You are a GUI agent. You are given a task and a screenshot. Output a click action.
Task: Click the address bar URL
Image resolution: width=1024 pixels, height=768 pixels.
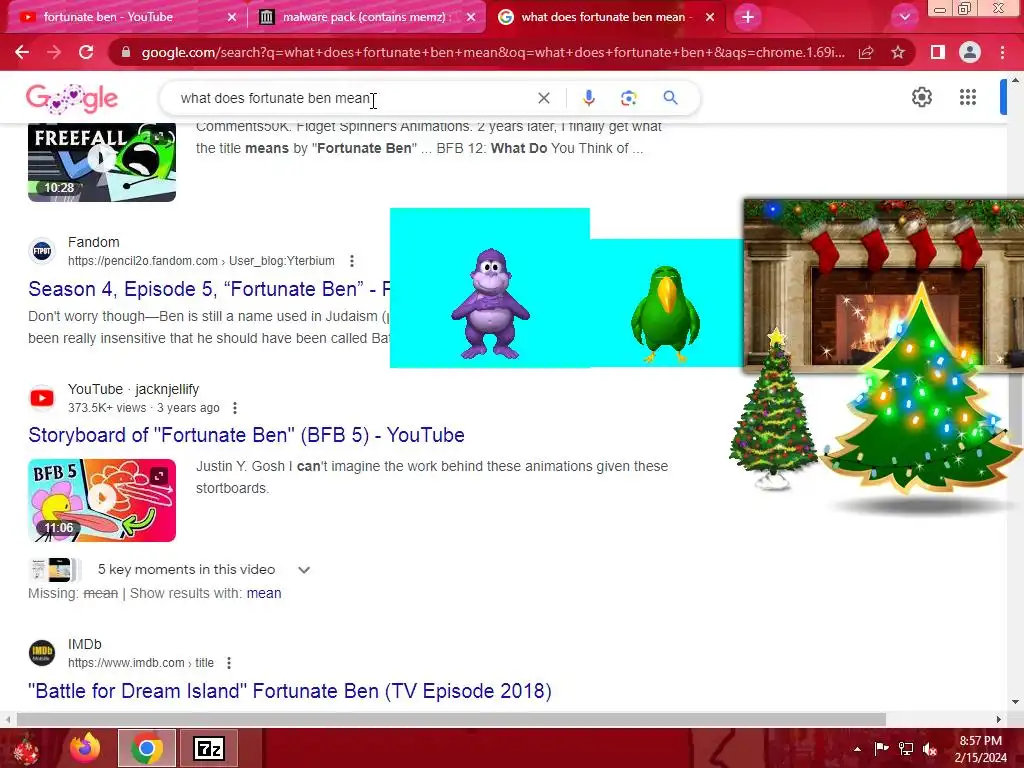(493, 52)
